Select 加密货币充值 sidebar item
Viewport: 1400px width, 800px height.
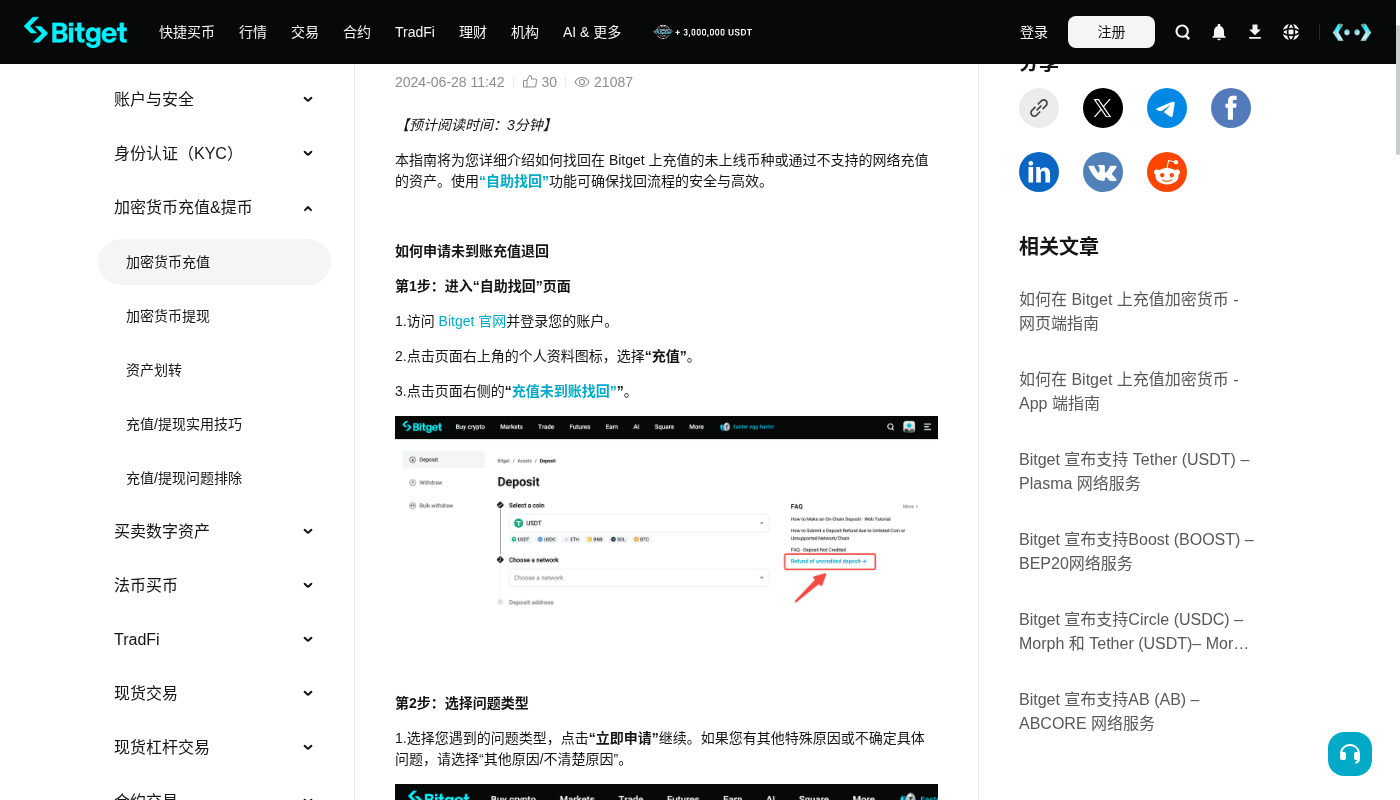(x=214, y=262)
